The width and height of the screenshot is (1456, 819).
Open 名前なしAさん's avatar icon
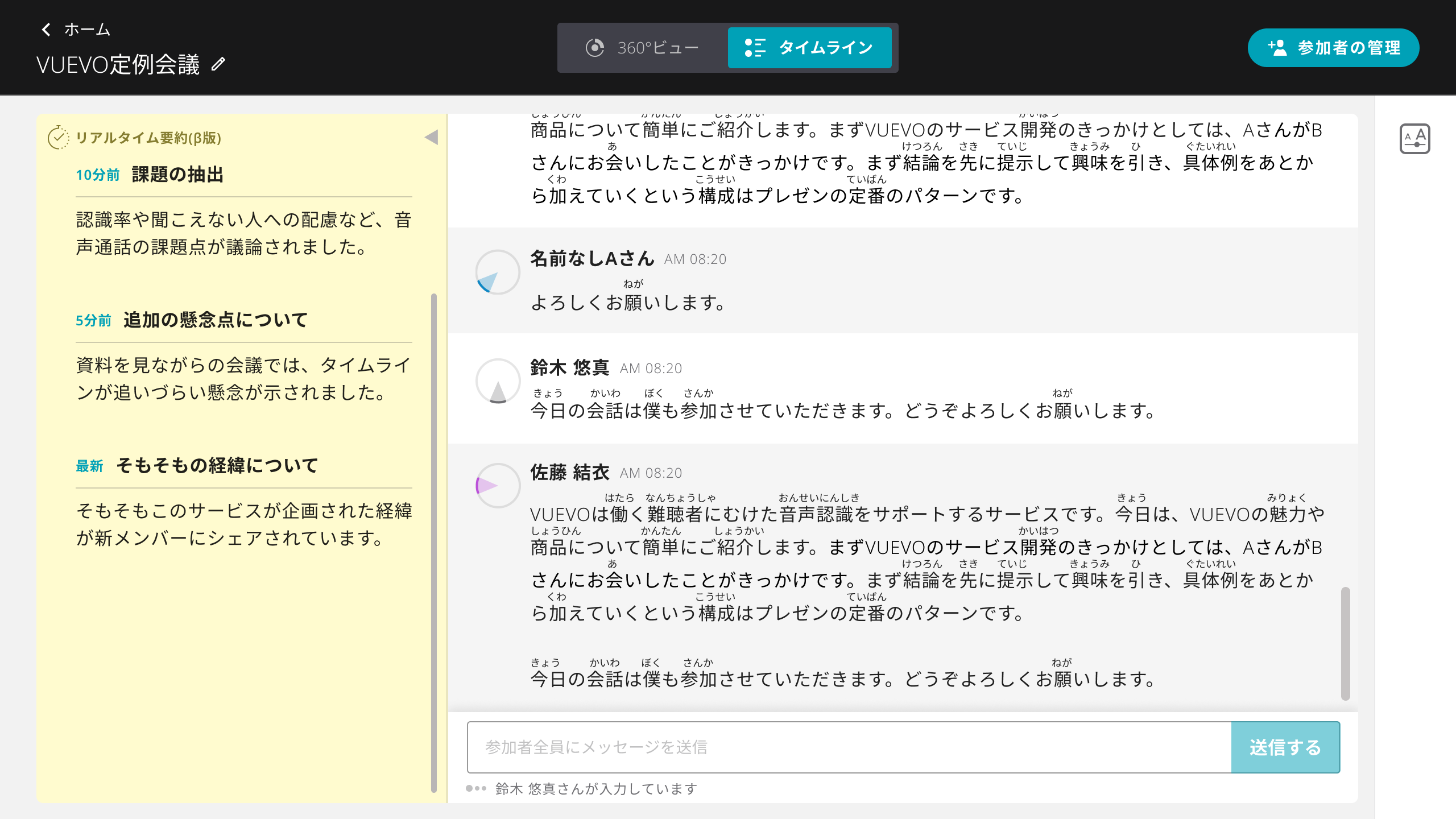498,272
